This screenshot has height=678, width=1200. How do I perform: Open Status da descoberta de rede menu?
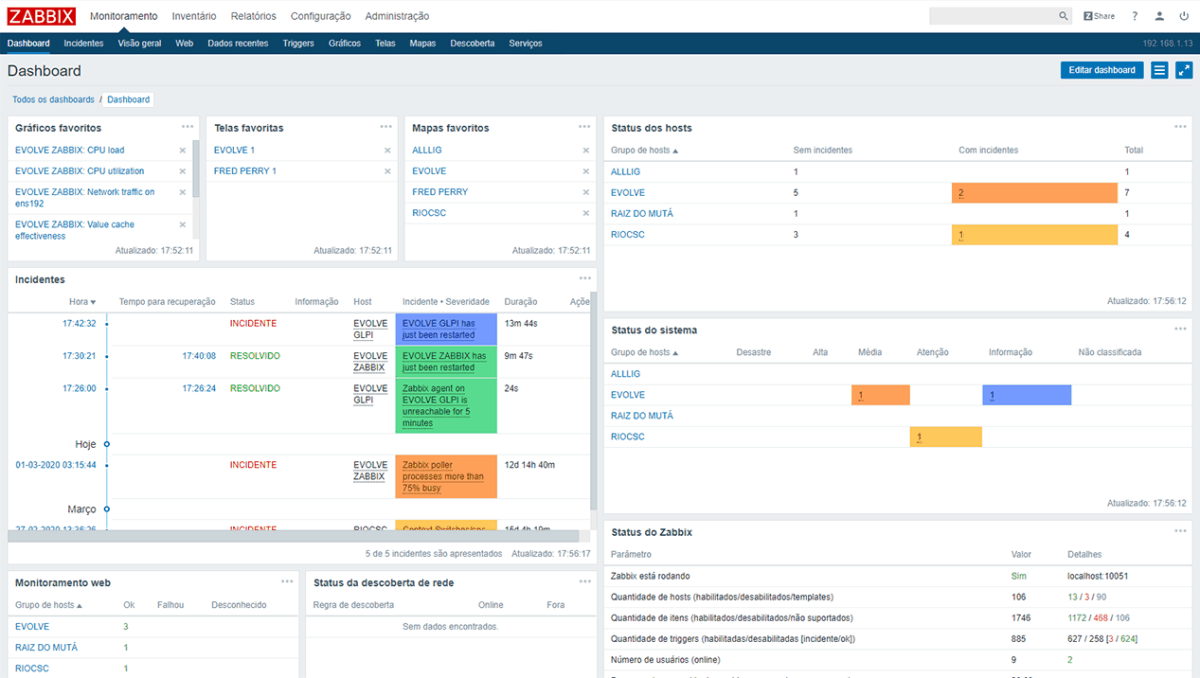click(x=584, y=581)
